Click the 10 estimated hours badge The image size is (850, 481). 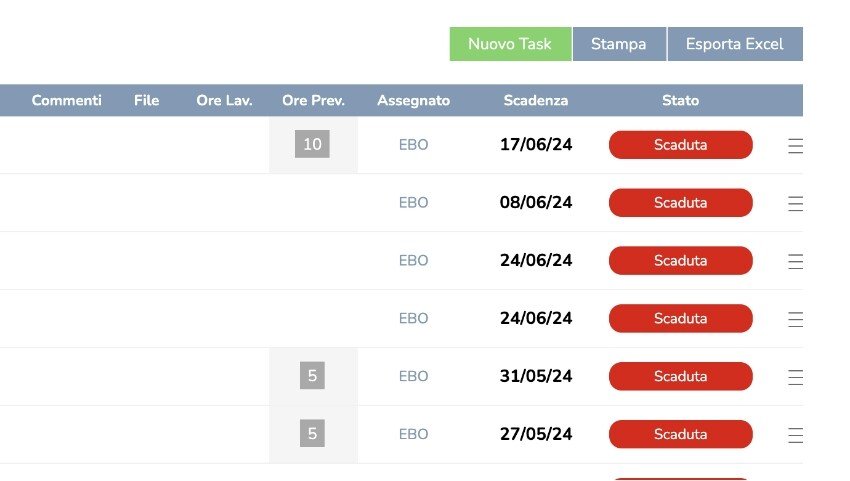[x=312, y=145]
